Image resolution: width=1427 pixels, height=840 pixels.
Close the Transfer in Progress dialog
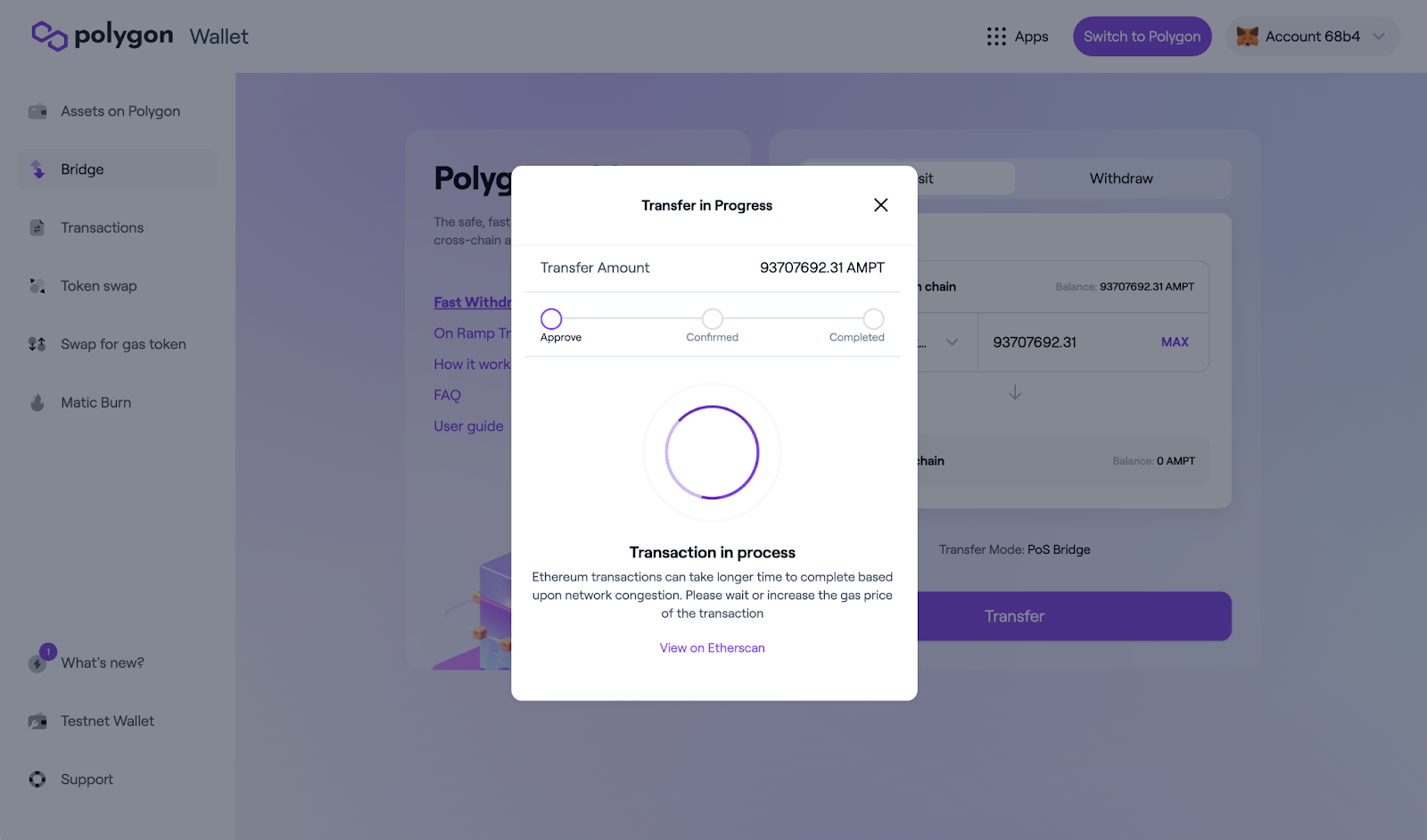point(881,205)
